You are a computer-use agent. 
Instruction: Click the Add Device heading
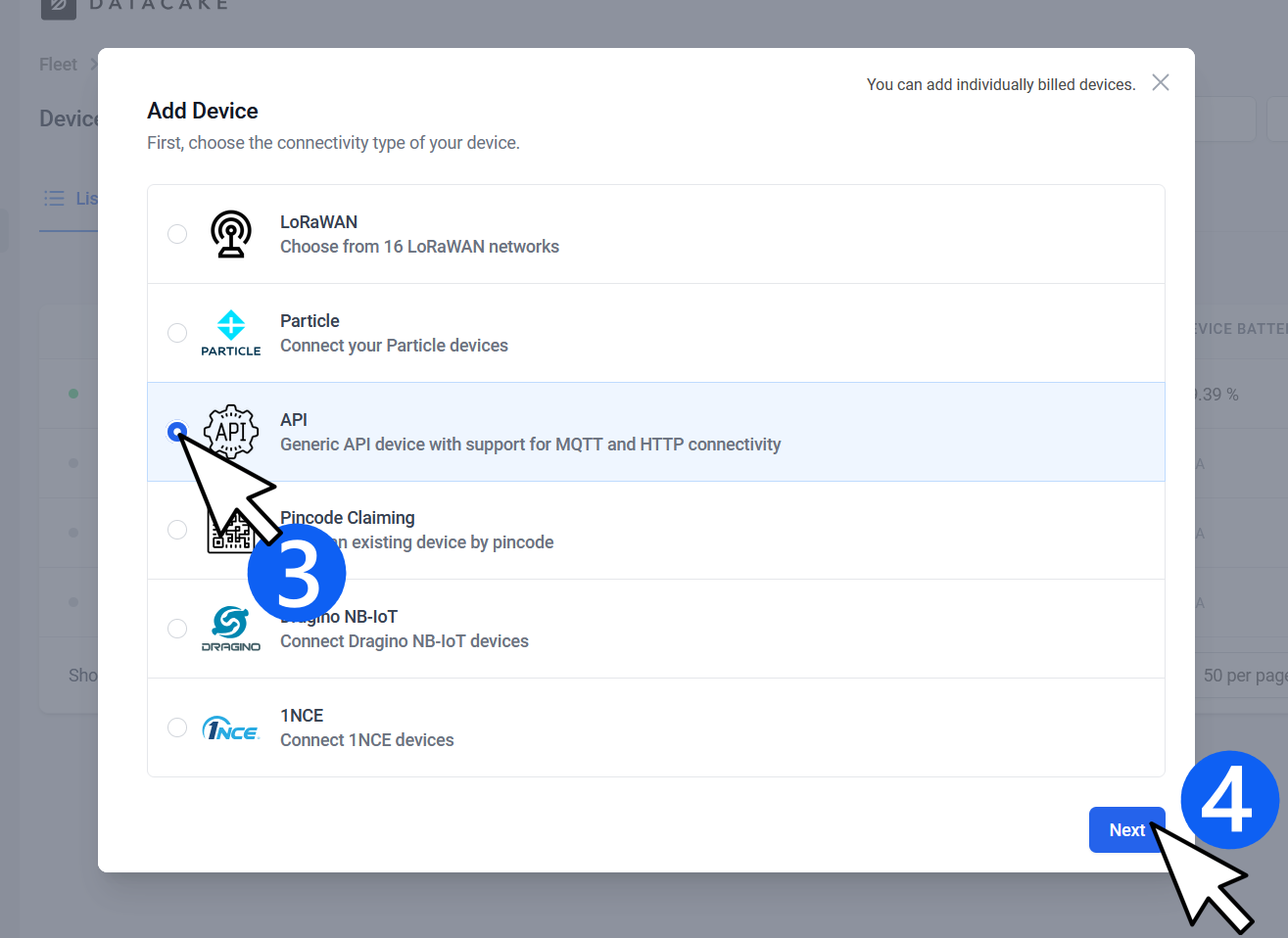pos(203,111)
